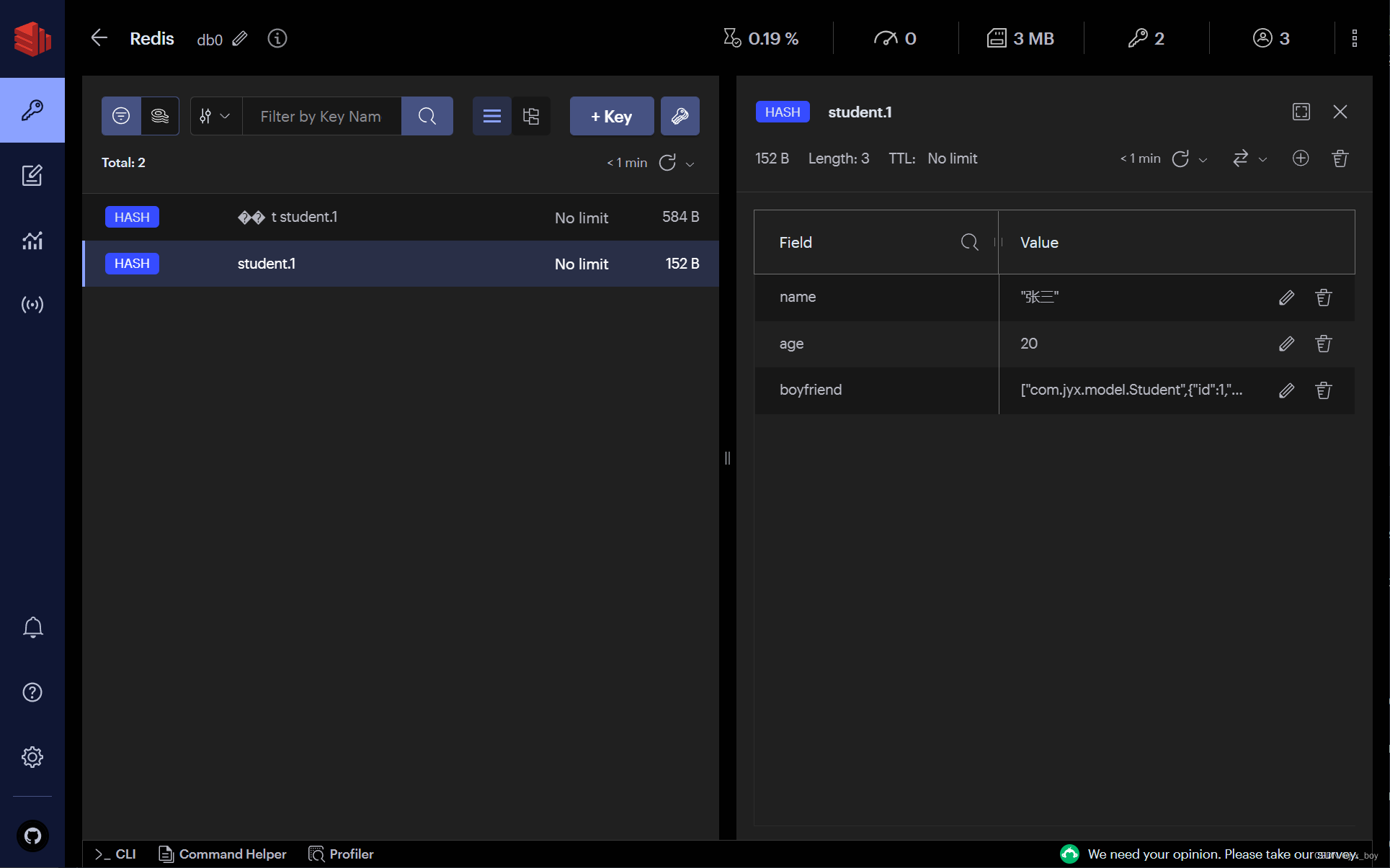Image resolution: width=1390 pixels, height=868 pixels.
Task: Click the commands per second 0 indicator
Action: [895, 38]
